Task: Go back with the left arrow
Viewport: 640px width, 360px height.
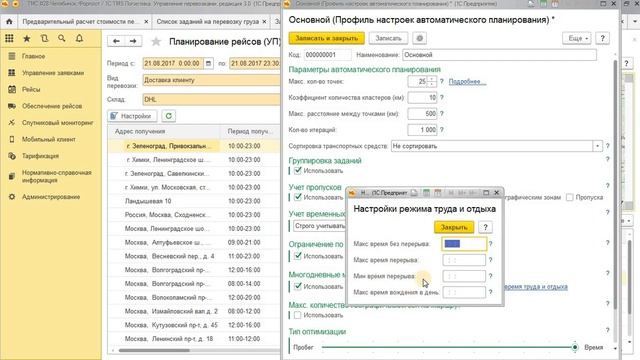Action: 116,41
